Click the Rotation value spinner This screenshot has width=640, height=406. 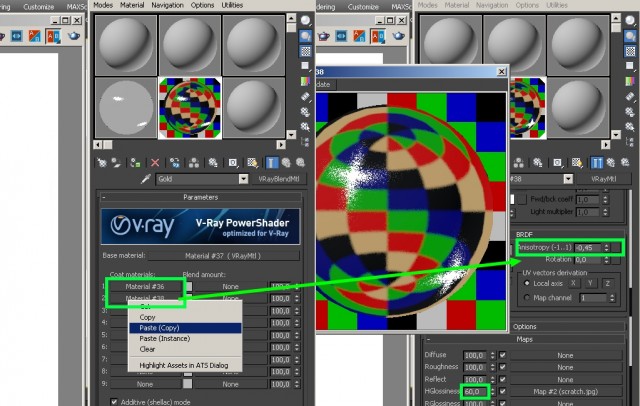point(607,260)
